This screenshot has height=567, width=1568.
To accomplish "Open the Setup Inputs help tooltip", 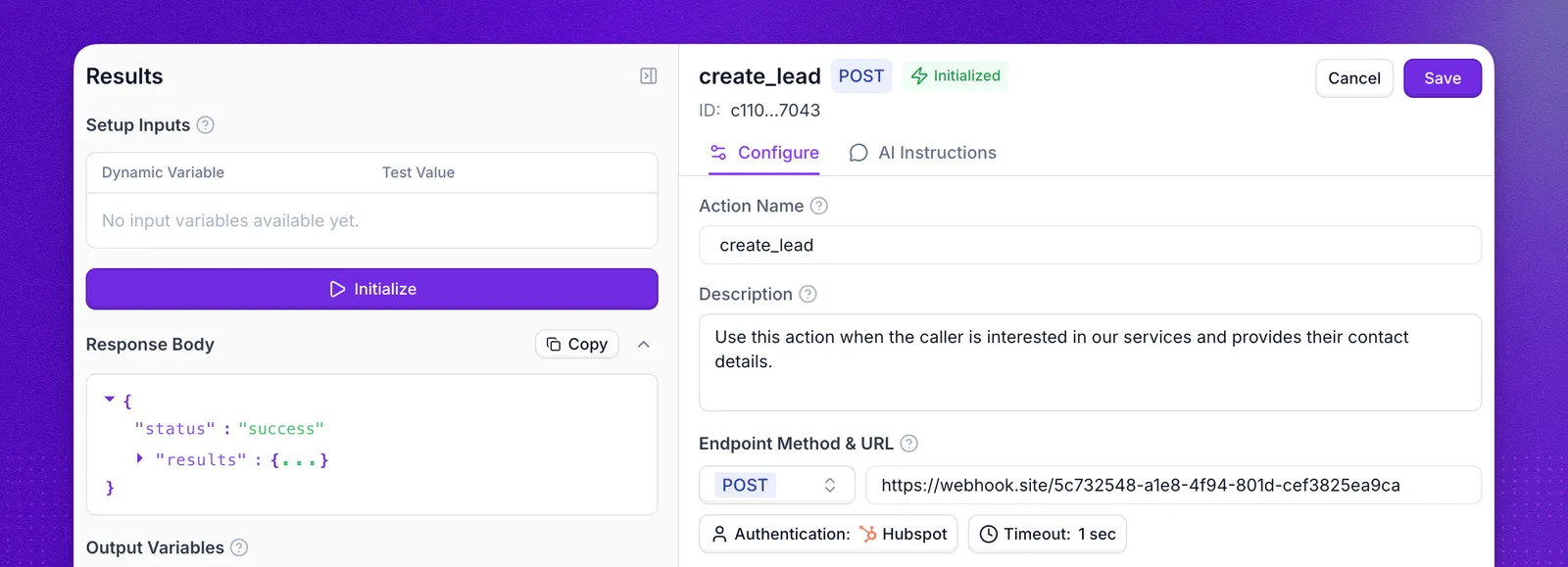I will 205,125.
